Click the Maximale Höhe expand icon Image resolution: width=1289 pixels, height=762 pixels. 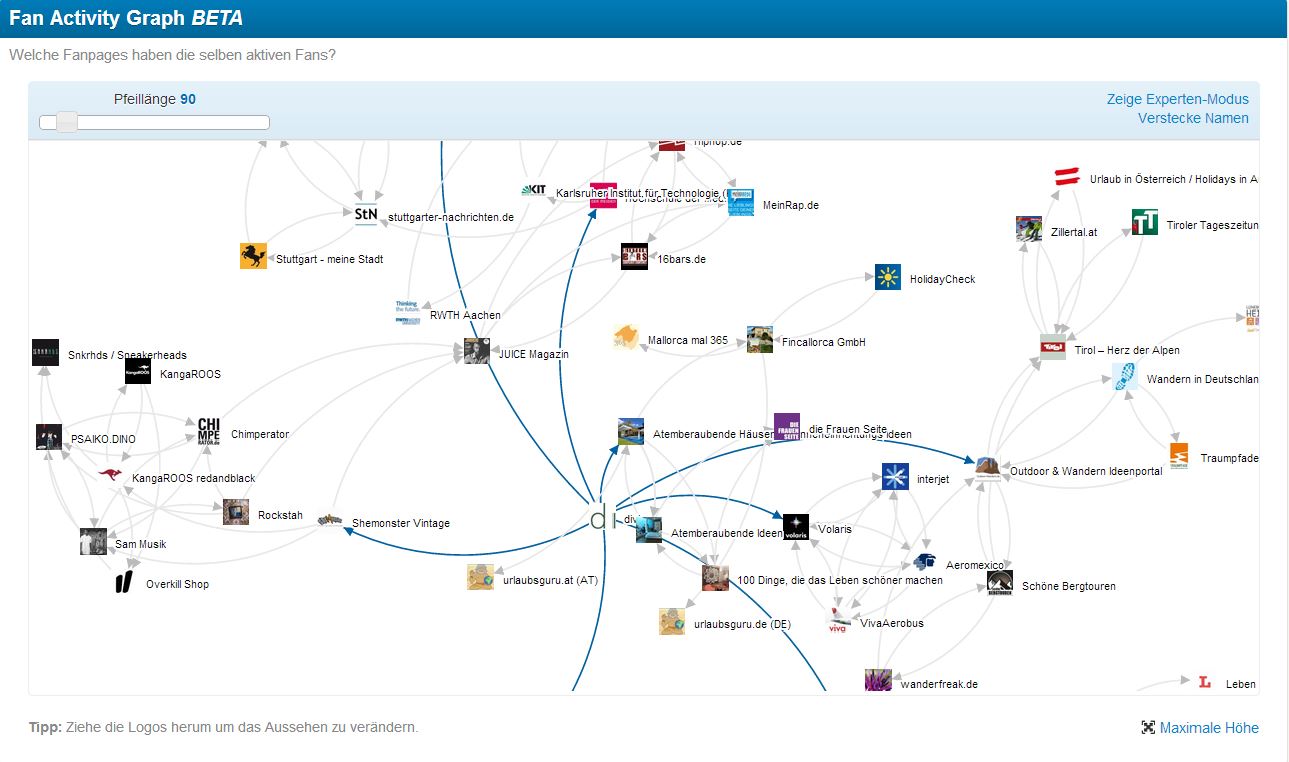click(x=1148, y=728)
